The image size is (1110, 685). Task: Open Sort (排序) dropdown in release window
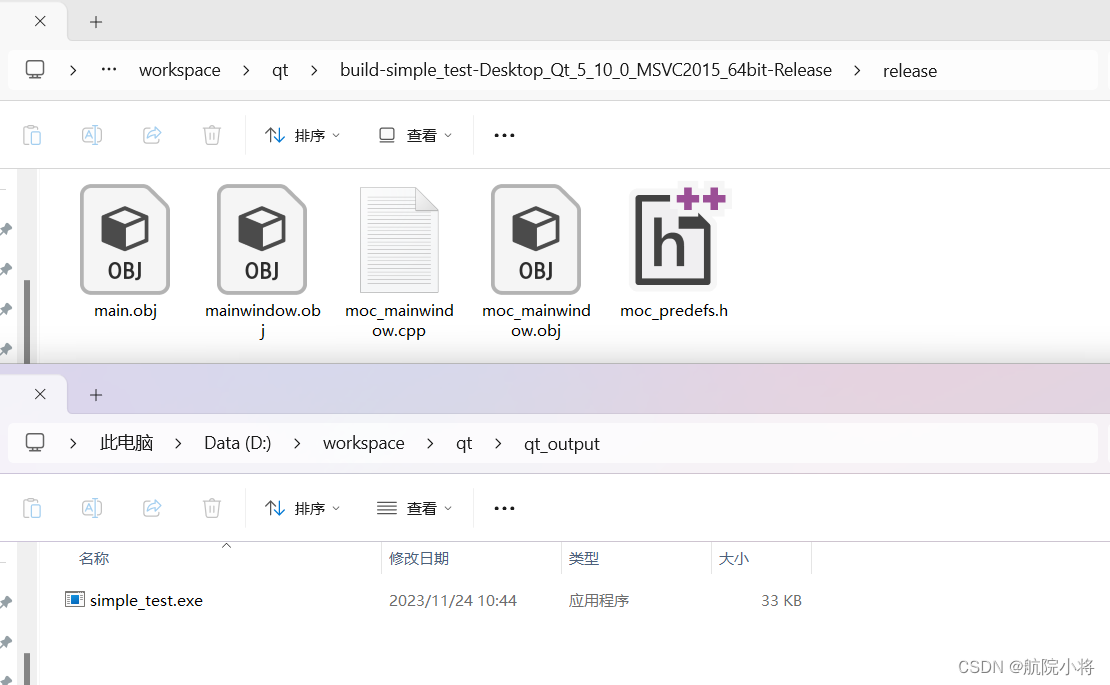coord(302,135)
